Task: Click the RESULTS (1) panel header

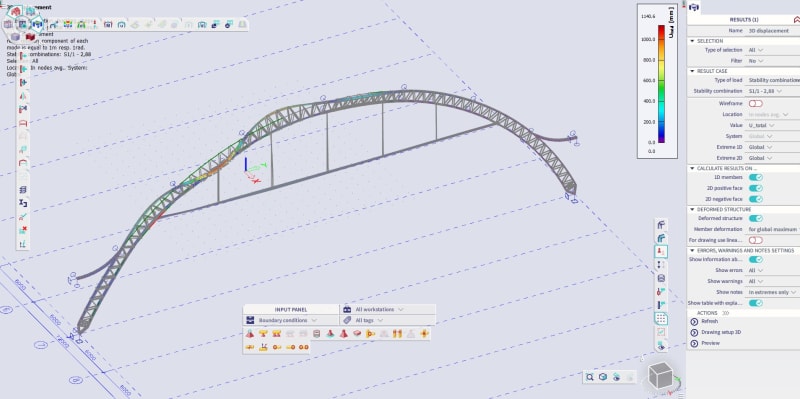Action: 743,19
